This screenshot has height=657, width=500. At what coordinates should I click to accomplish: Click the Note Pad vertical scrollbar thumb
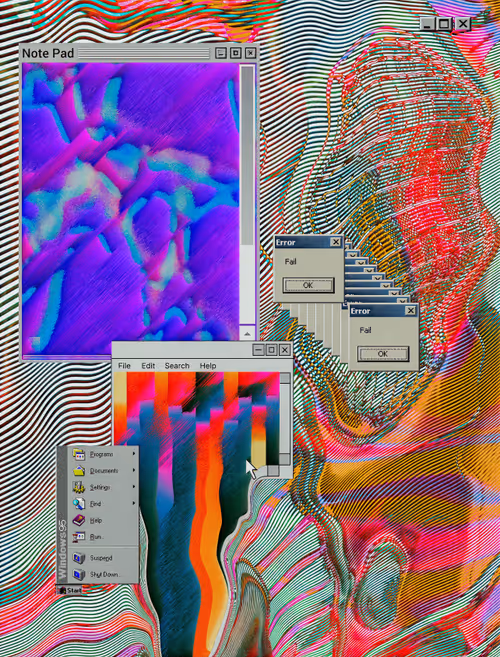point(247,155)
